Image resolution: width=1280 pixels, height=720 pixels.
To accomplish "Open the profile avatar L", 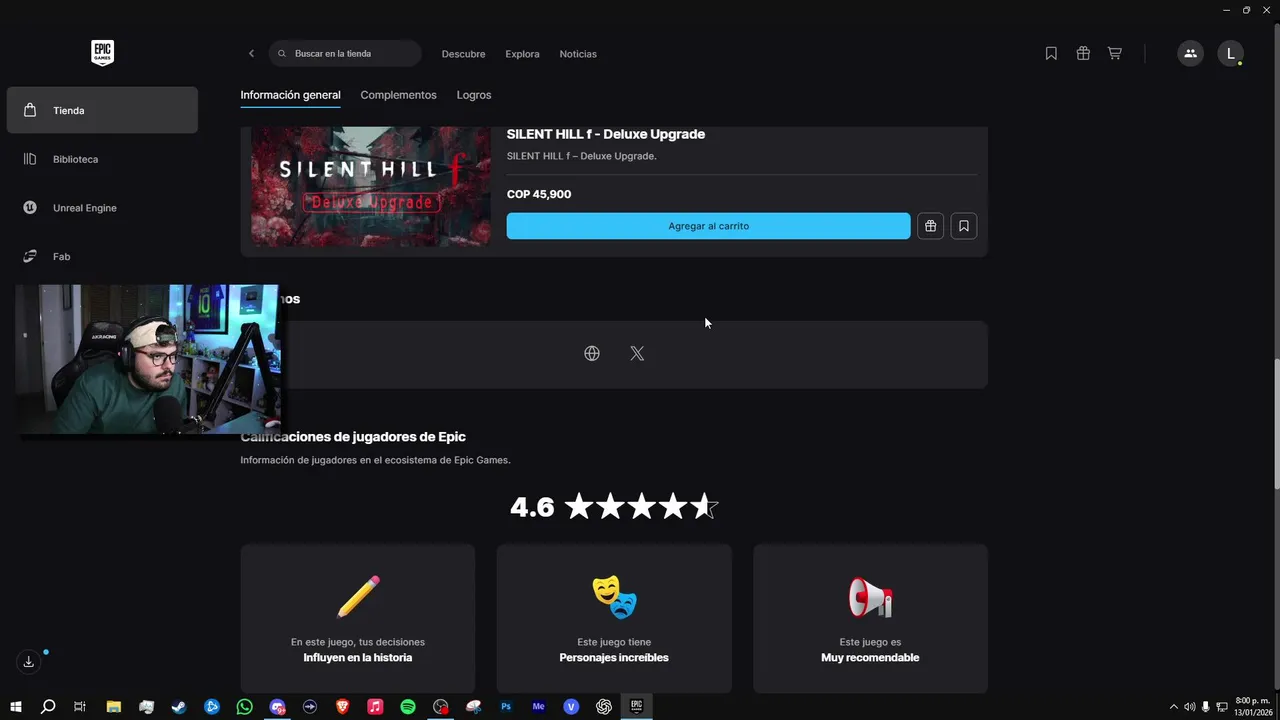I will click(1230, 54).
